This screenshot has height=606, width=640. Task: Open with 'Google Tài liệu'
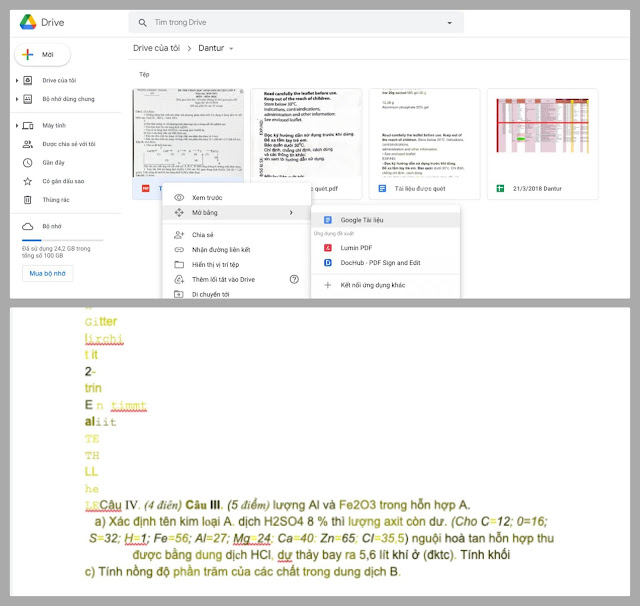click(x=385, y=220)
